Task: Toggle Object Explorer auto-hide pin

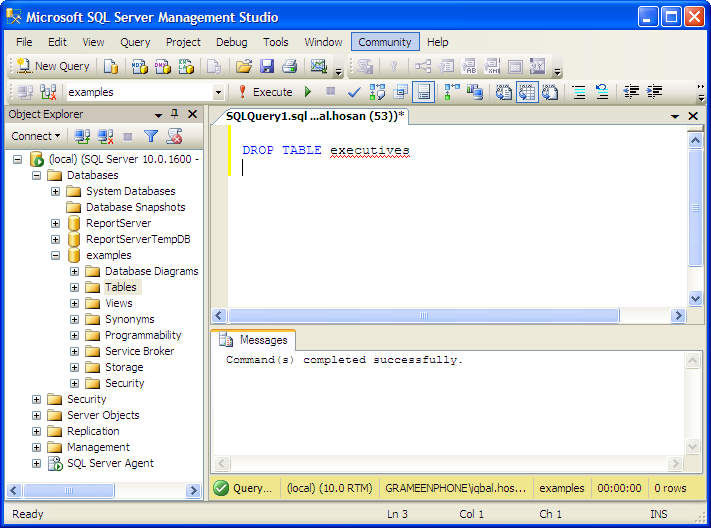Action: (175, 114)
